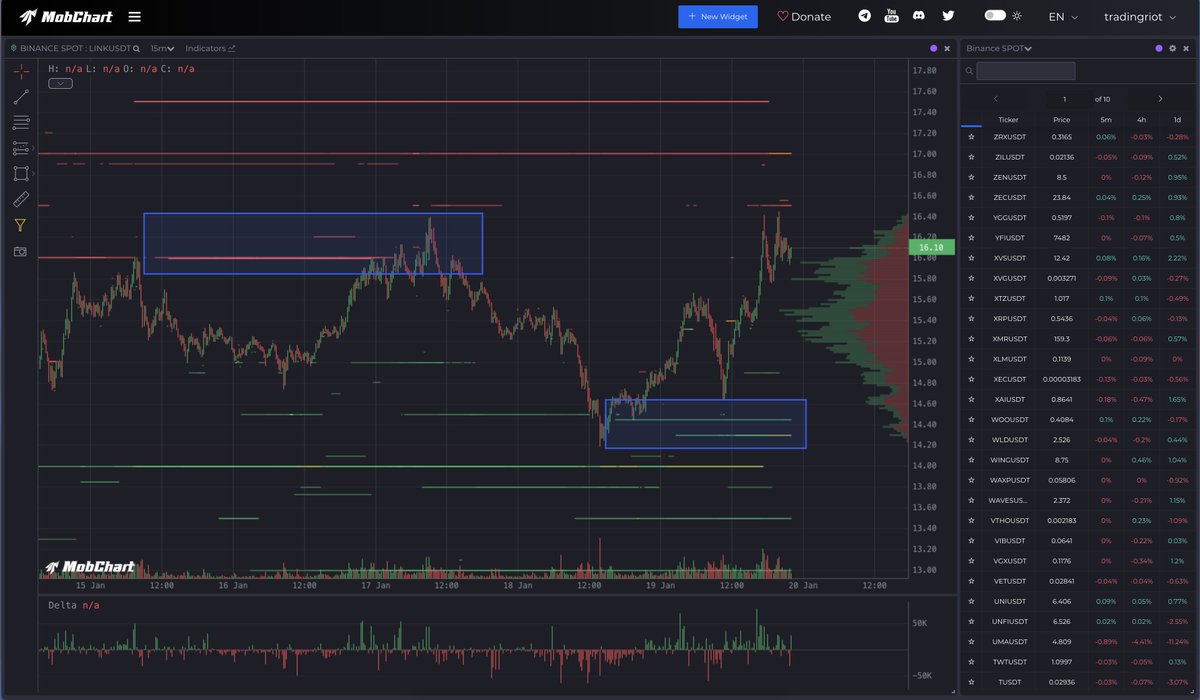Open the hamburger menu next to MobChart
The image size is (1200, 700).
(x=133, y=16)
